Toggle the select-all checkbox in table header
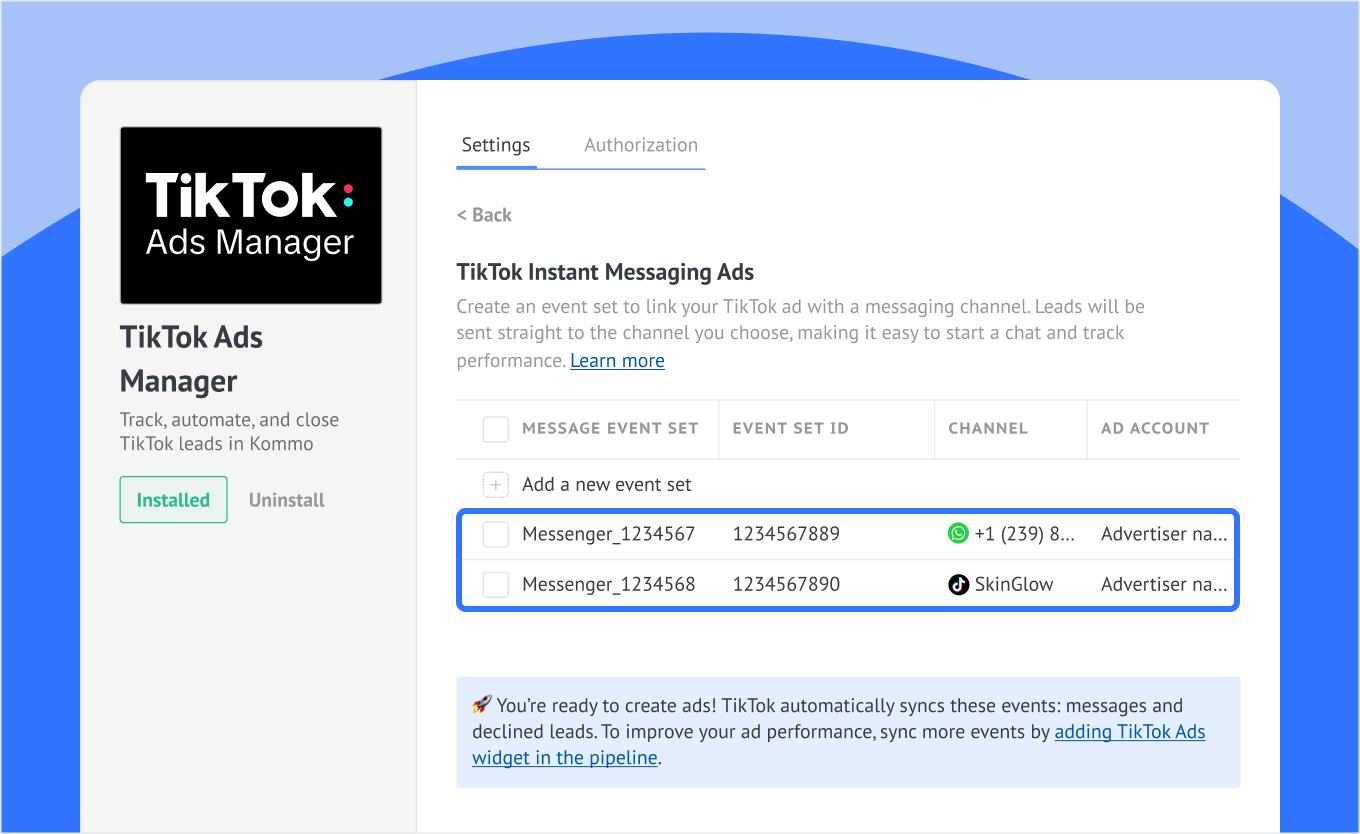 coord(495,429)
